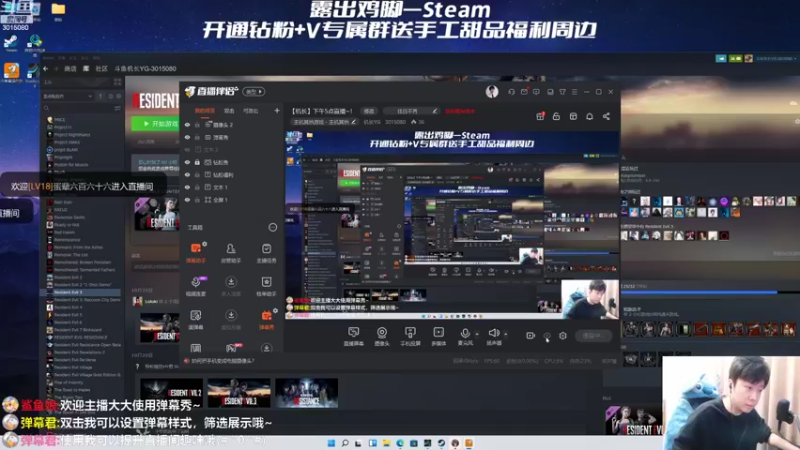Viewport: 800px width, 450px height.
Task: Click the taskbar search icon
Action: click(345, 443)
